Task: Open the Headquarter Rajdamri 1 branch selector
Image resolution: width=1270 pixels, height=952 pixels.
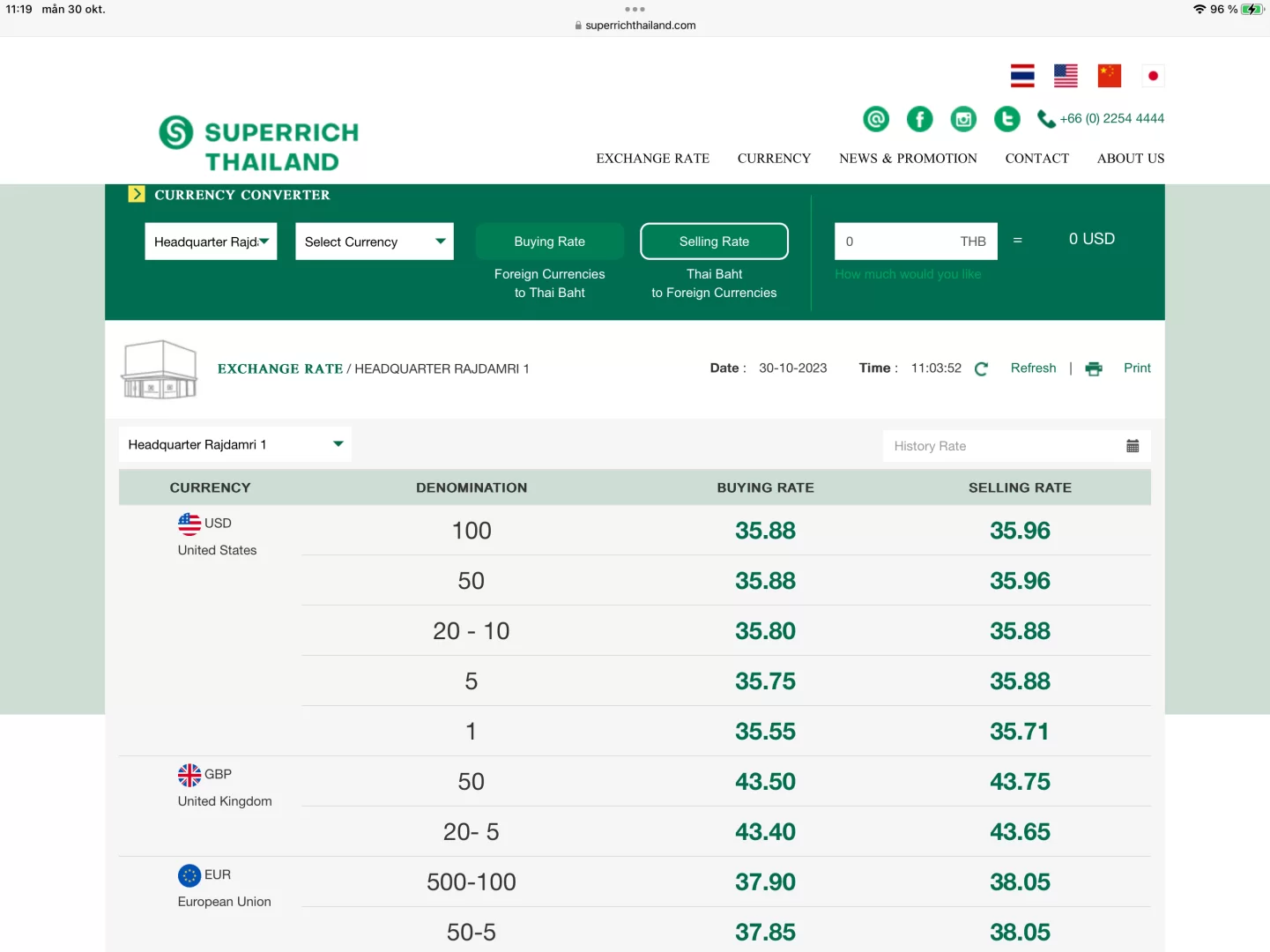Action: pyautogui.click(x=234, y=444)
